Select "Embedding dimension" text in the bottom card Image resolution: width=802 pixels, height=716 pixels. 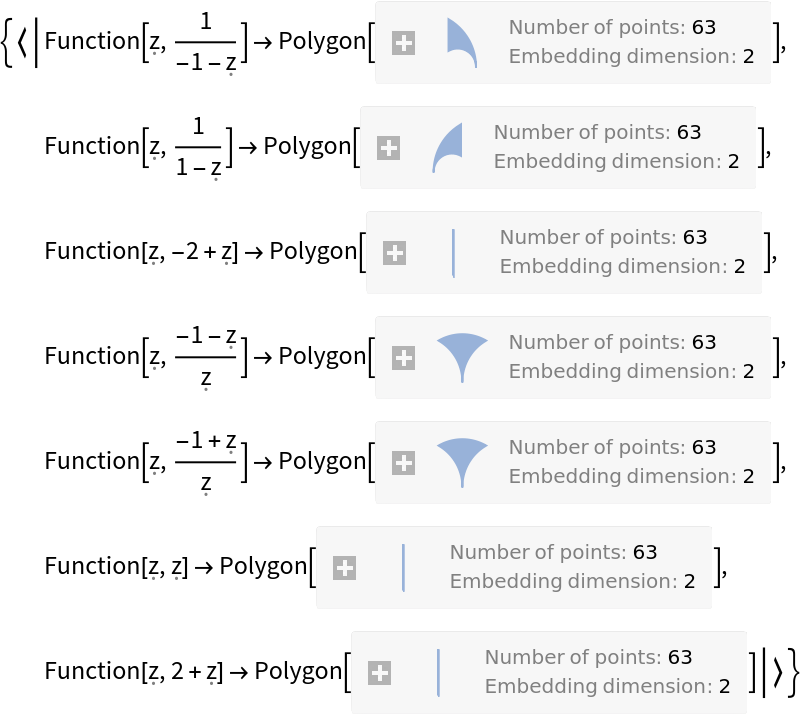click(x=597, y=686)
